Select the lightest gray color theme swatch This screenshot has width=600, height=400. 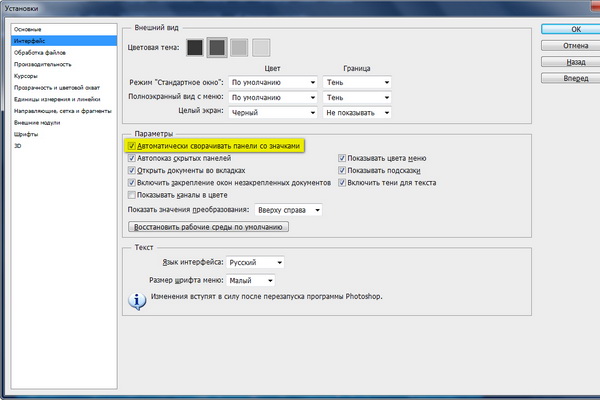coord(261,47)
